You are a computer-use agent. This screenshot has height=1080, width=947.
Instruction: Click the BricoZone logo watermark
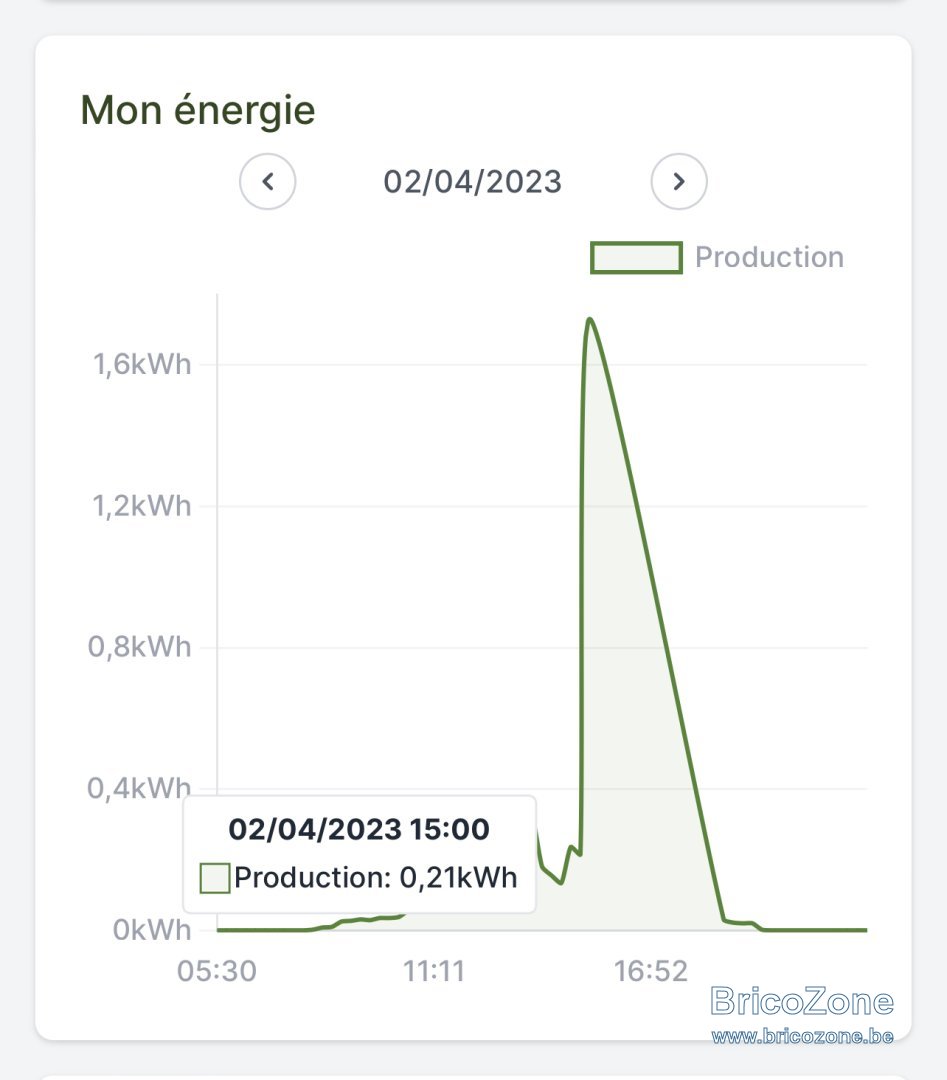pos(802,1001)
